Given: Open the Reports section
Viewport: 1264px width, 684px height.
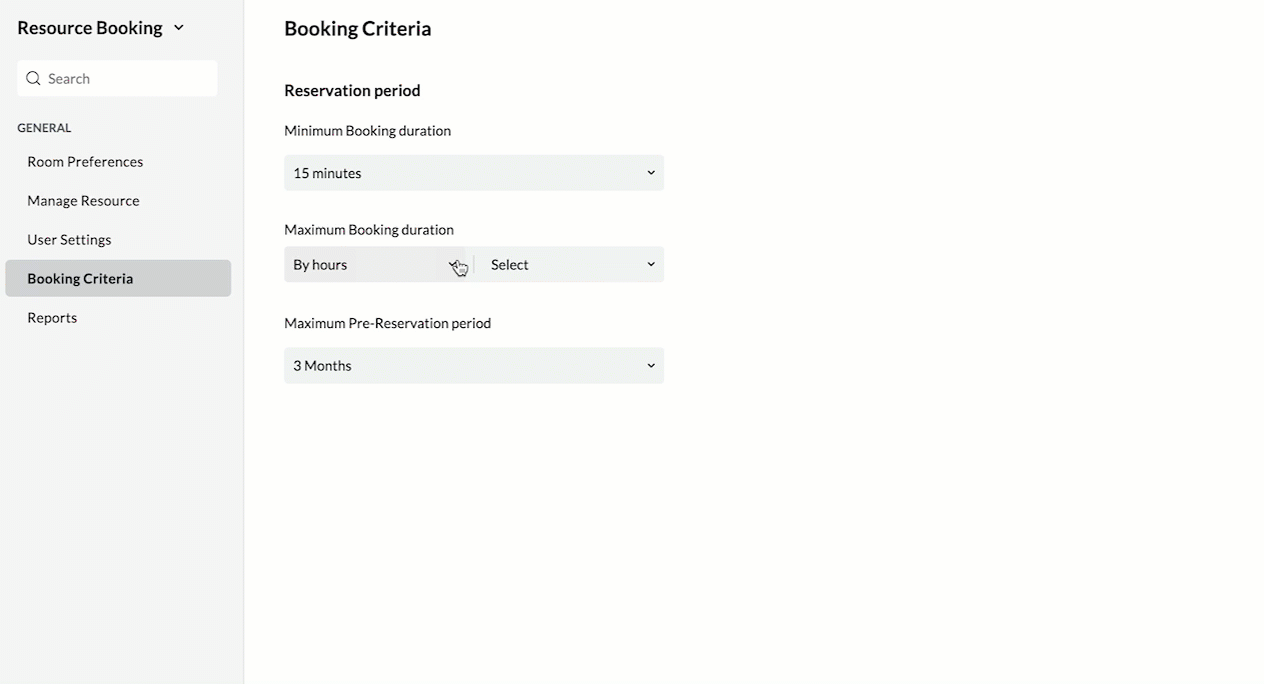Looking at the screenshot, I should [52, 318].
